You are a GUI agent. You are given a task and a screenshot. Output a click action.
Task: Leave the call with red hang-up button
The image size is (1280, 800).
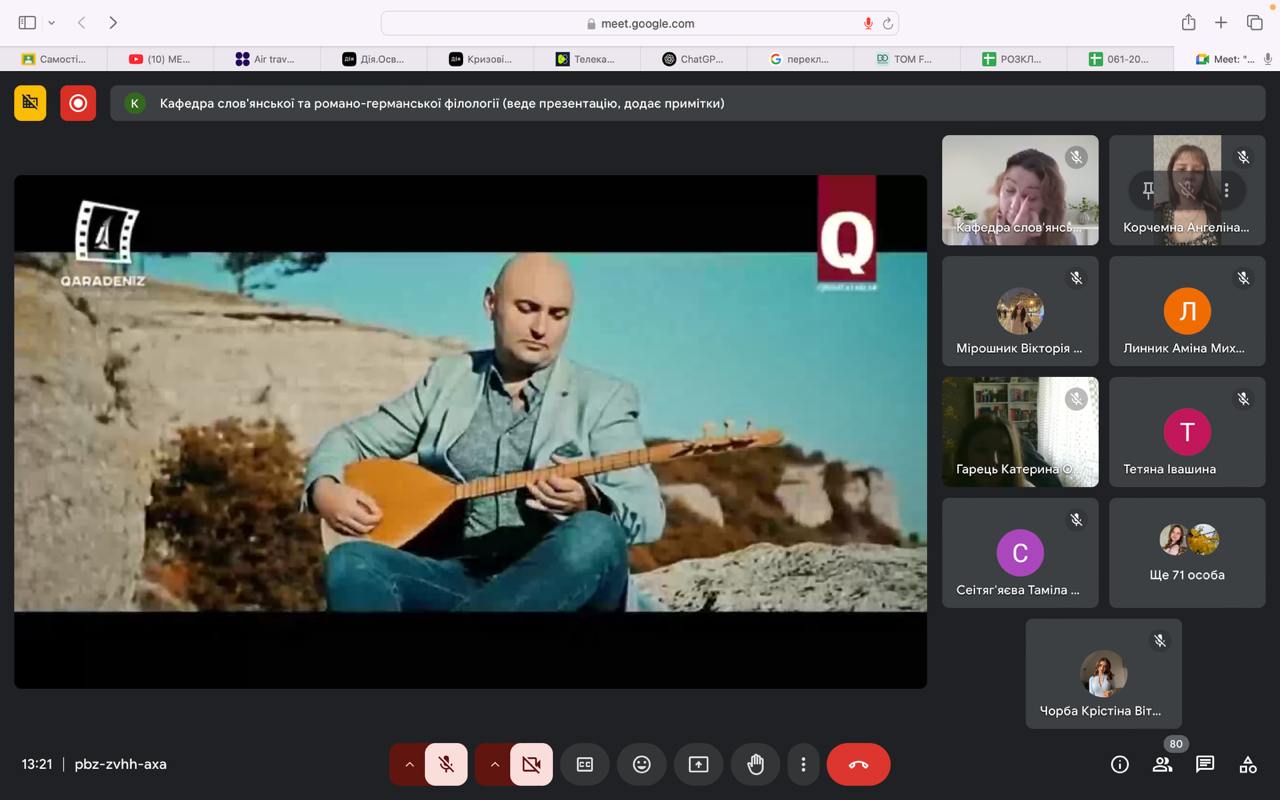[x=858, y=765]
